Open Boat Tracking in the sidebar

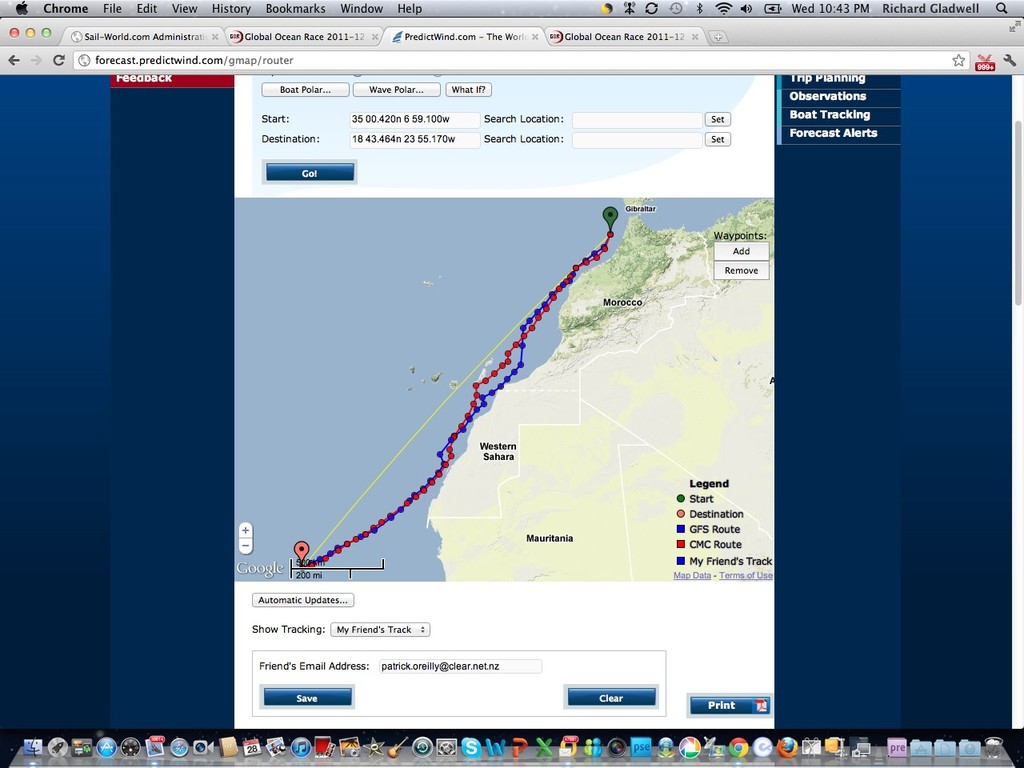[829, 114]
